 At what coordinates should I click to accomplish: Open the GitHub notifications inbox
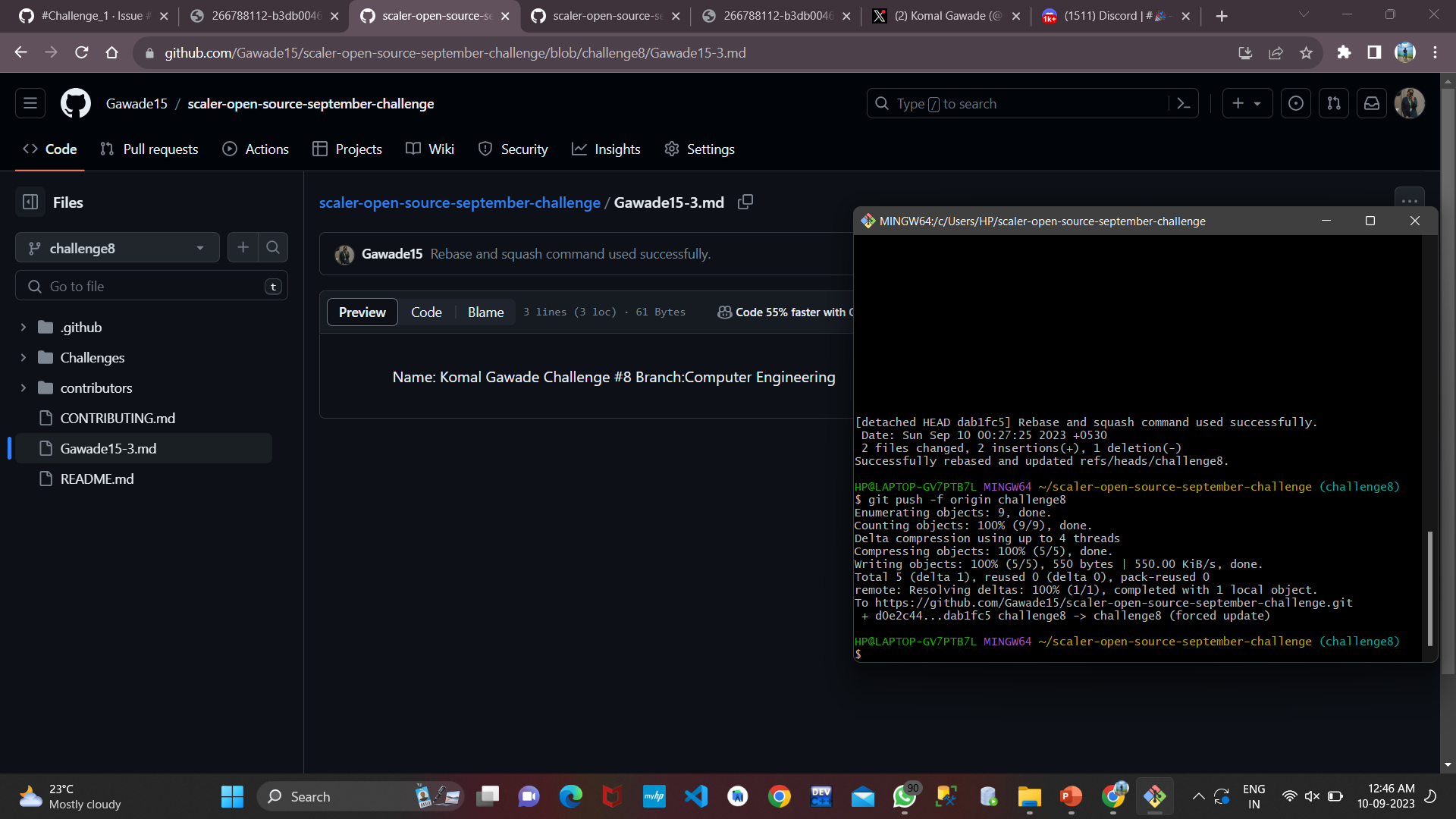1371,103
